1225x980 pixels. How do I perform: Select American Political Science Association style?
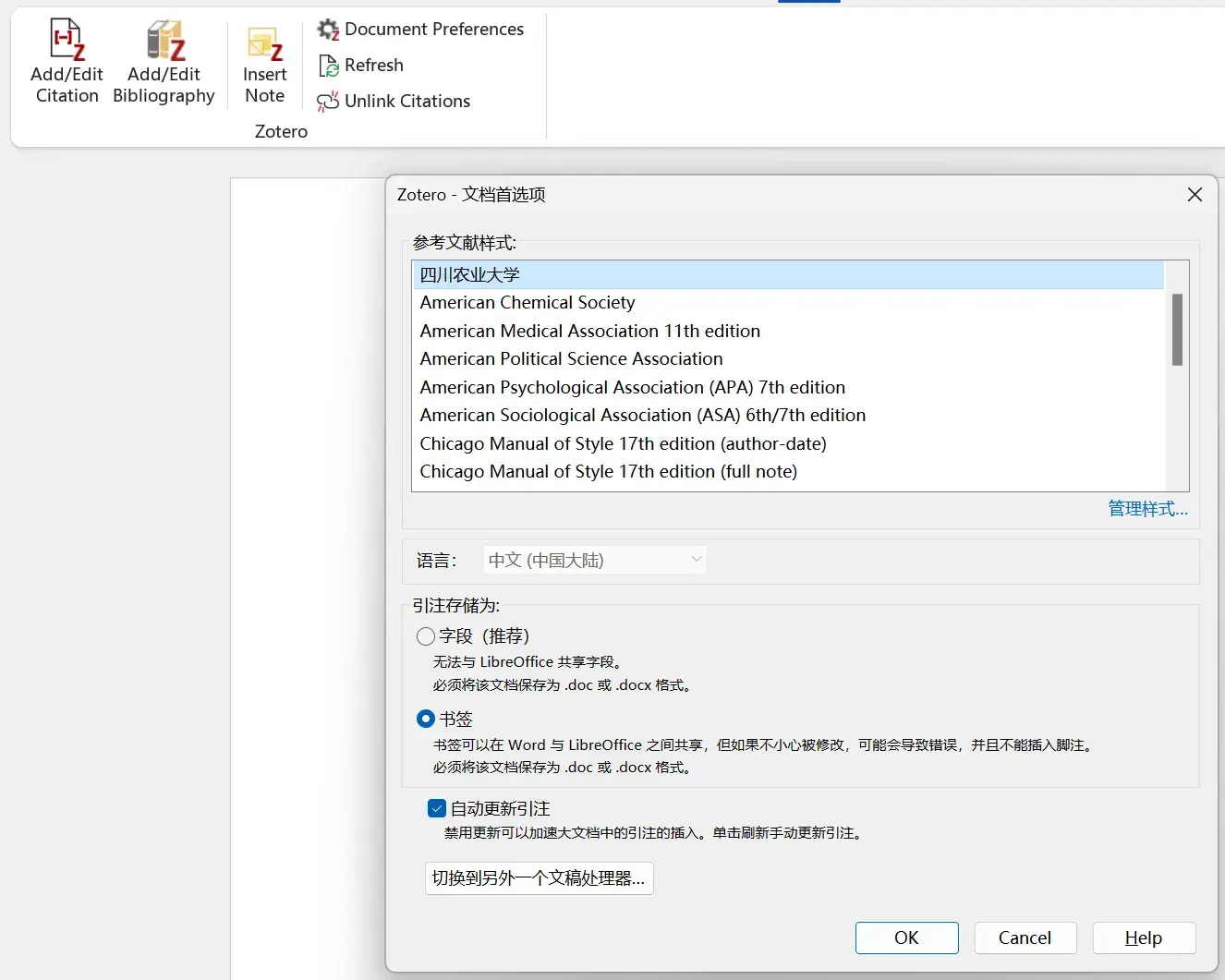pyautogui.click(x=787, y=359)
